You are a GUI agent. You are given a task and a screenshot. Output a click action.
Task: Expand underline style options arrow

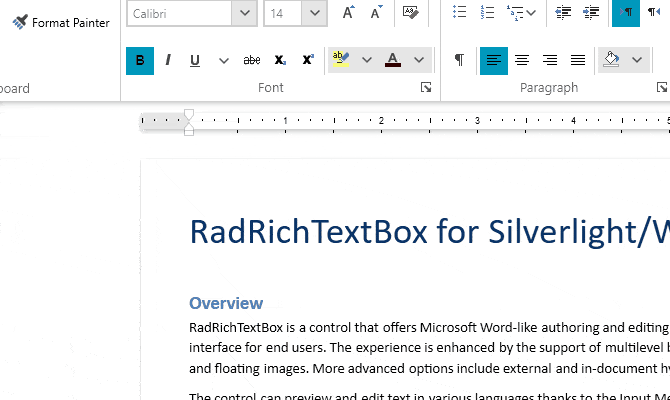point(223,61)
